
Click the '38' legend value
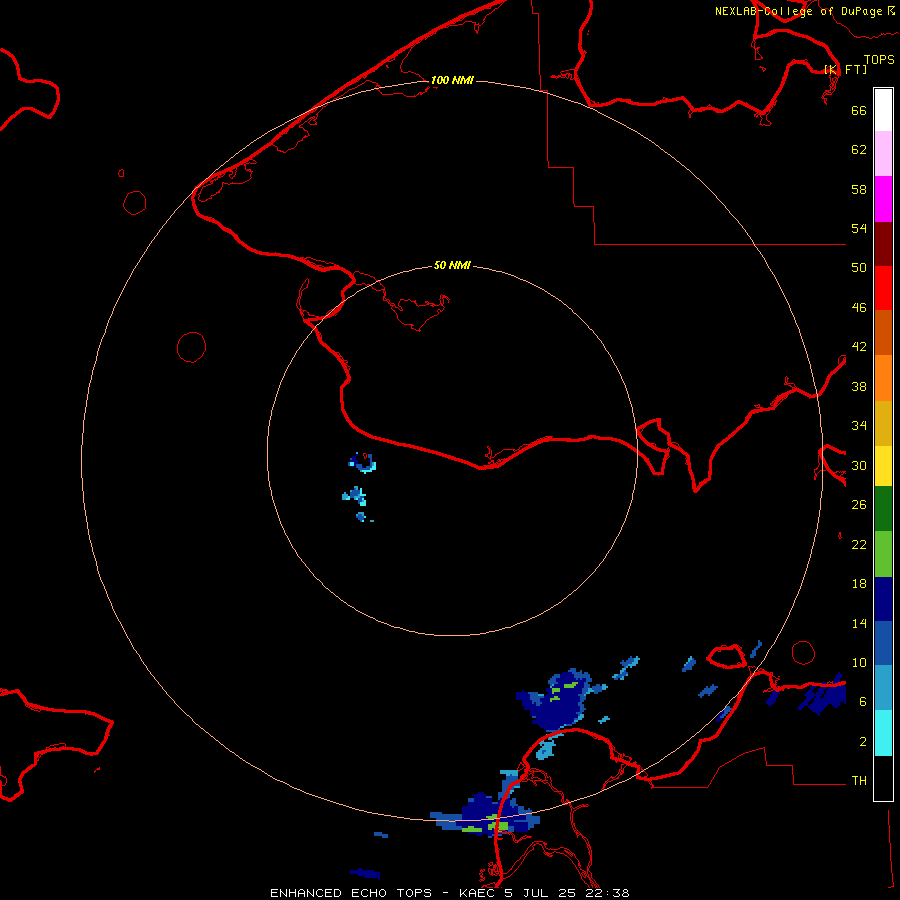pos(859,386)
